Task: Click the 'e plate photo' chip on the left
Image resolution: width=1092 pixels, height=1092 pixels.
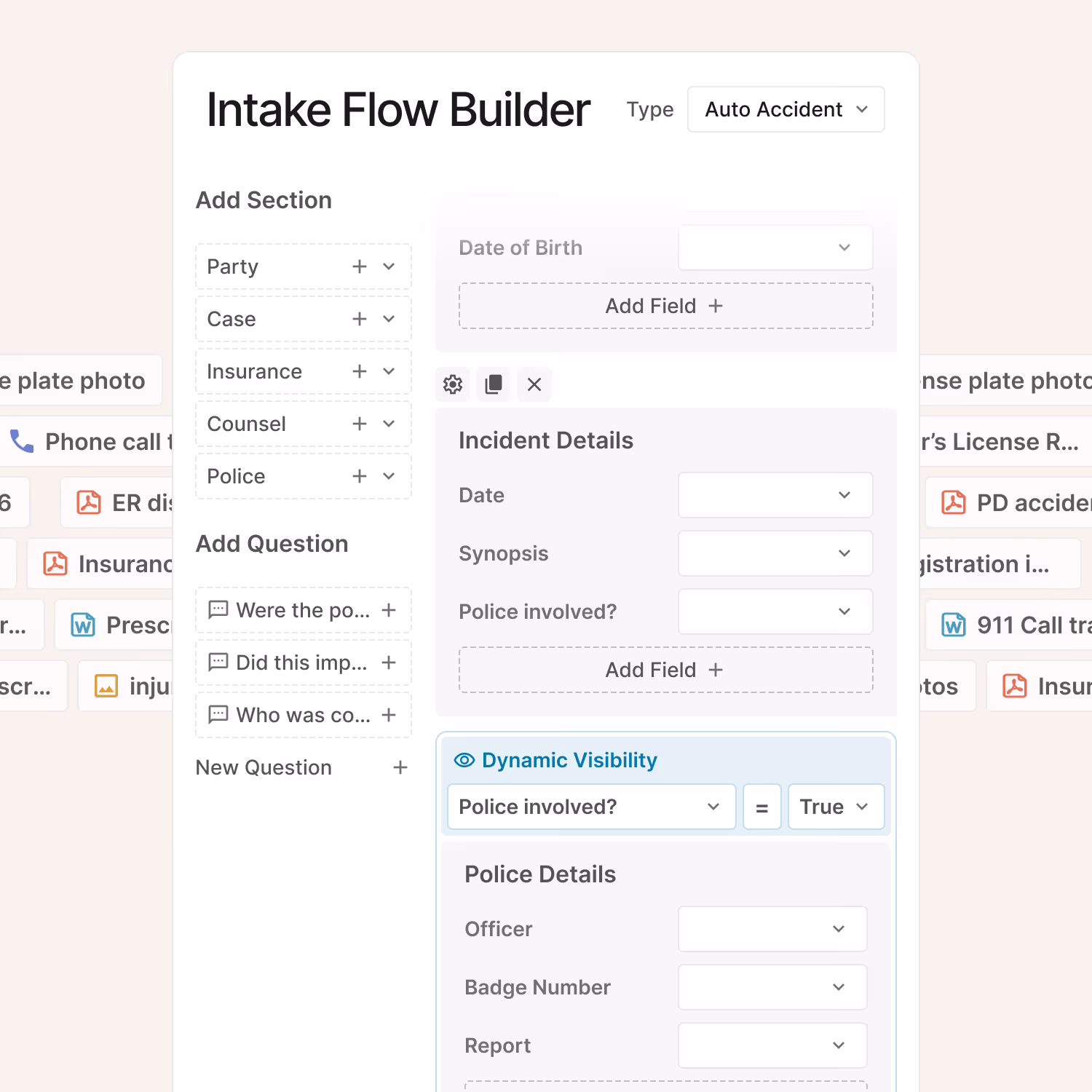Action: point(80,380)
